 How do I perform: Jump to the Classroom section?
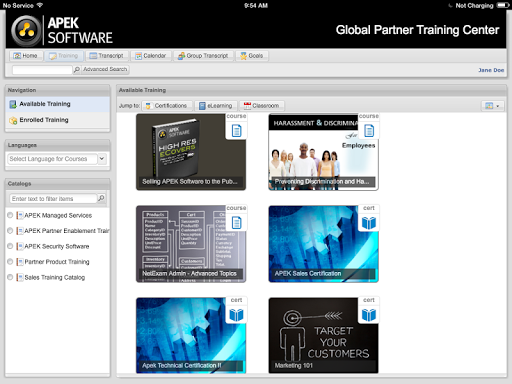262,106
